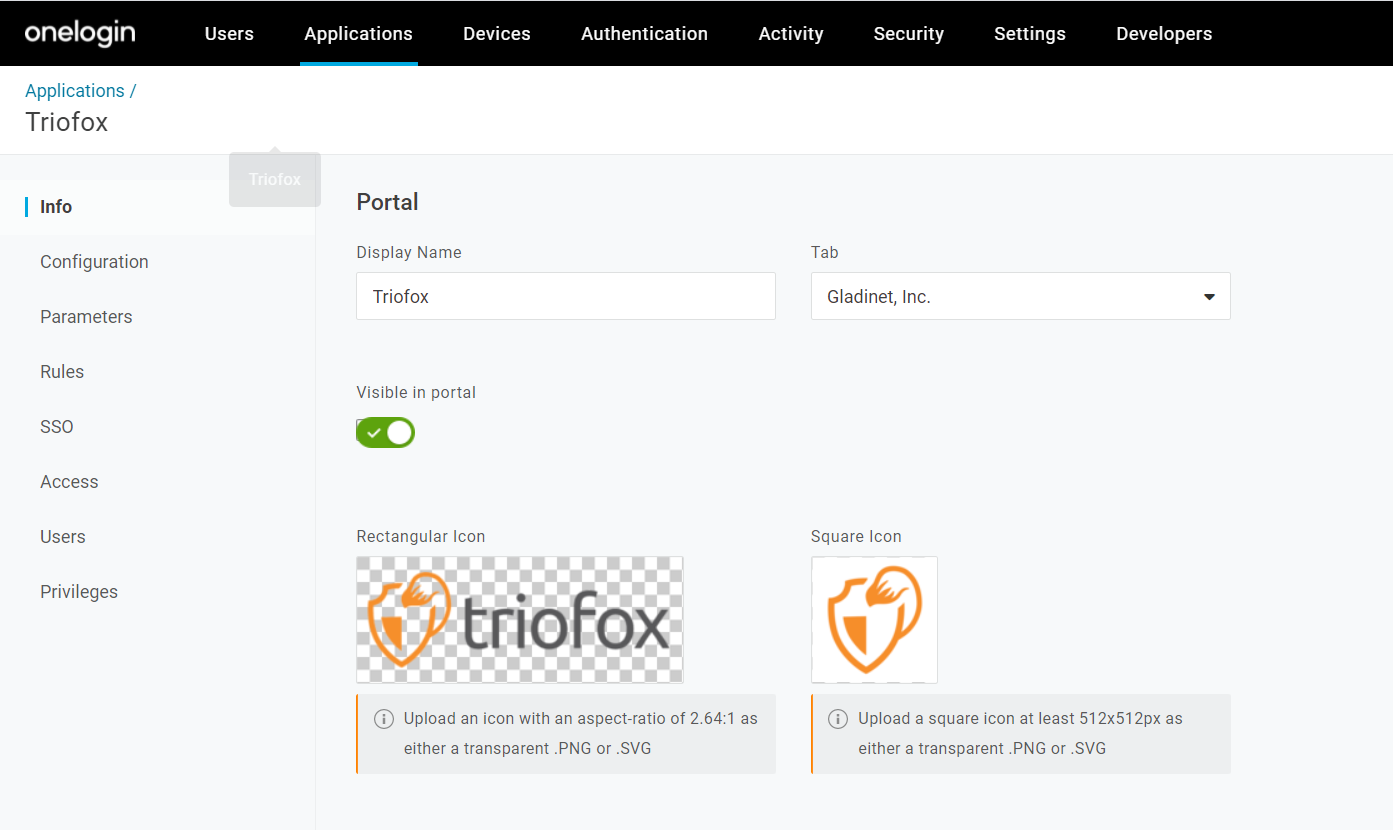Open the Parameters sidebar tab
This screenshot has width=1393, height=830.
tap(86, 317)
